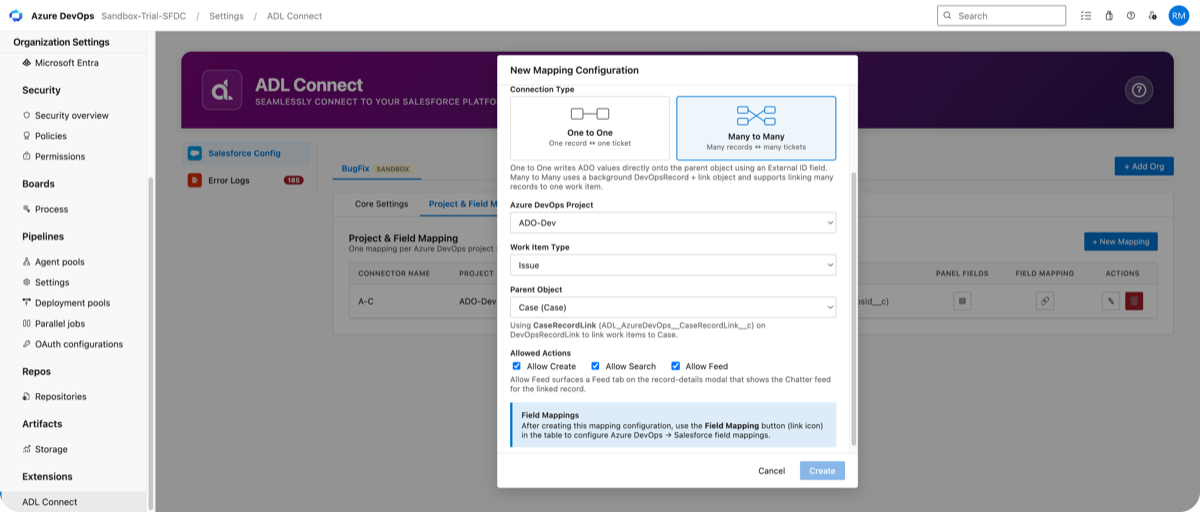Image resolution: width=1200 pixels, height=512 pixels.
Task: Open the Sandbox-Trial-SFDC breadcrumb link
Action: (x=143, y=16)
